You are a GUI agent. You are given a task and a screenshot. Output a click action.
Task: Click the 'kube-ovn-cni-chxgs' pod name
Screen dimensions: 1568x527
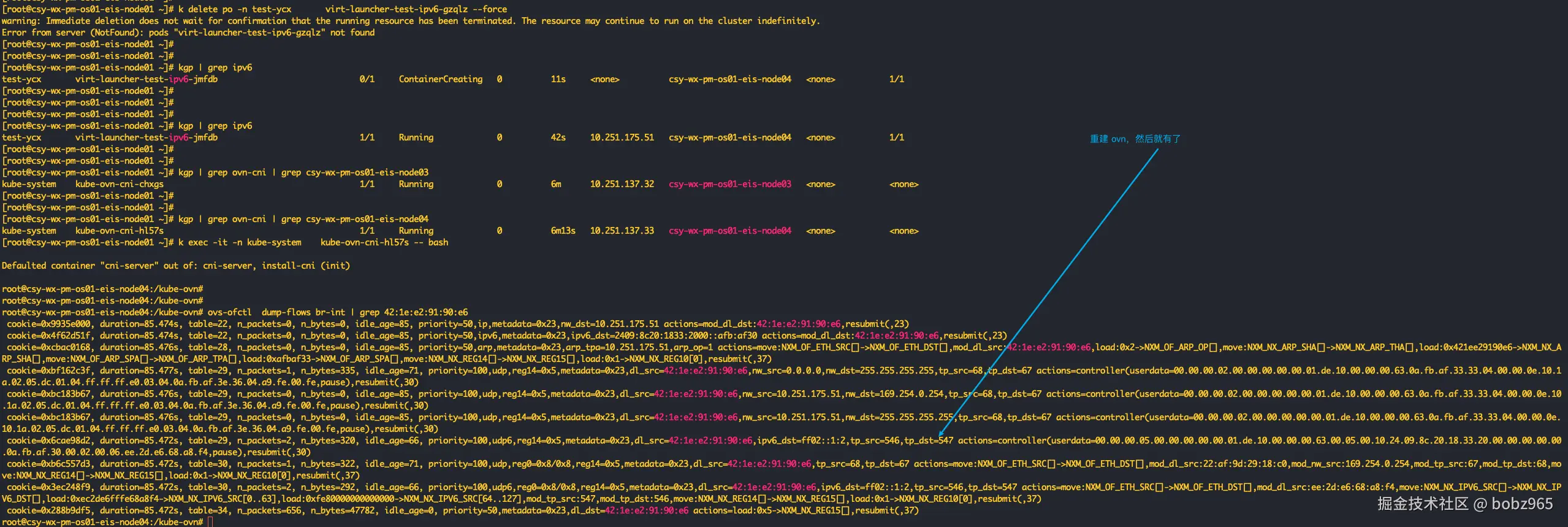point(120,184)
